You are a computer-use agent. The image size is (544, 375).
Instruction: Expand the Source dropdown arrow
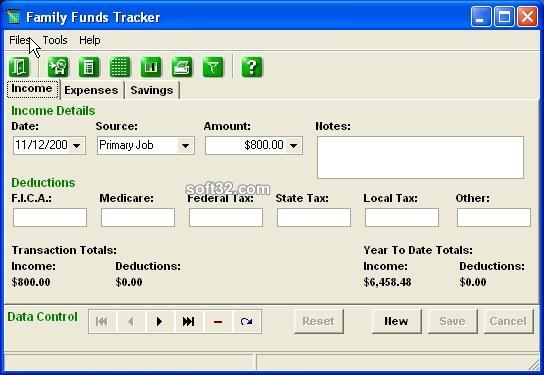(186, 145)
